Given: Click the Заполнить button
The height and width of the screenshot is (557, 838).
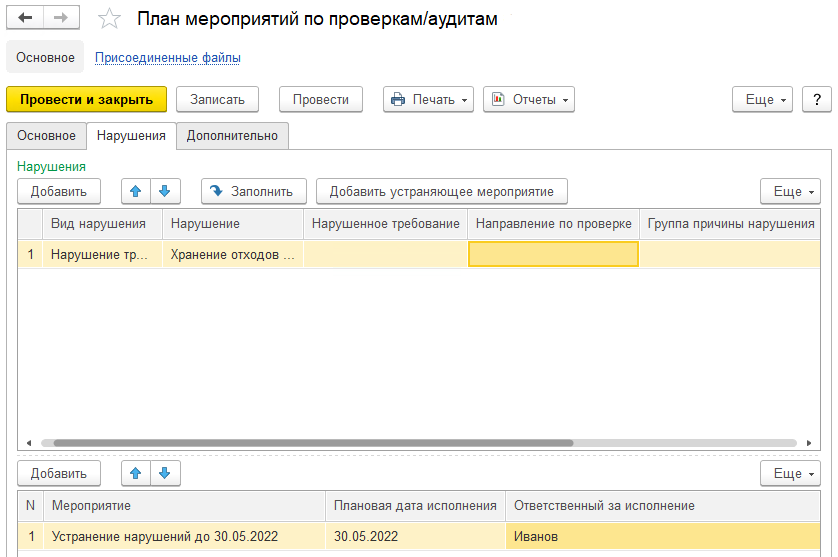Looking at the screenshot, I should [x=254, y=191].
